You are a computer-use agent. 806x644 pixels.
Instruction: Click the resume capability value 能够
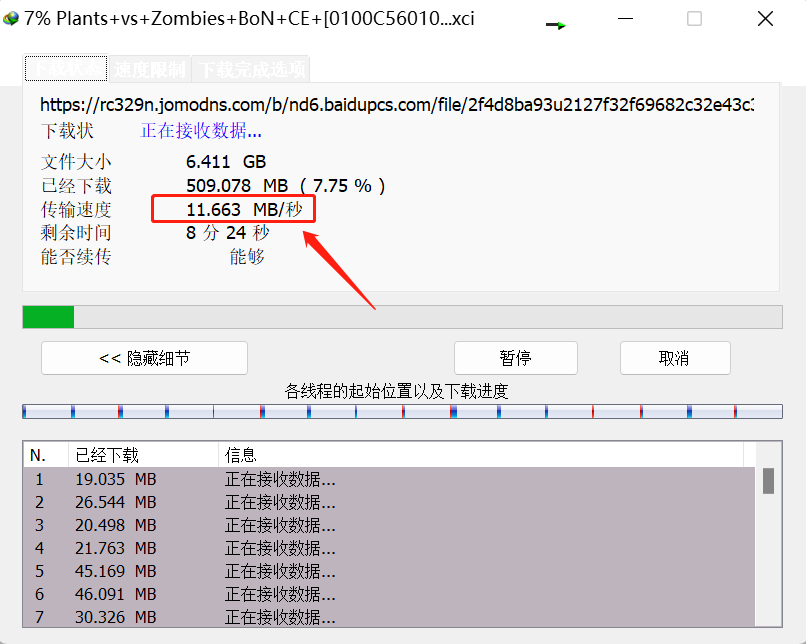(x=247, y=256)
